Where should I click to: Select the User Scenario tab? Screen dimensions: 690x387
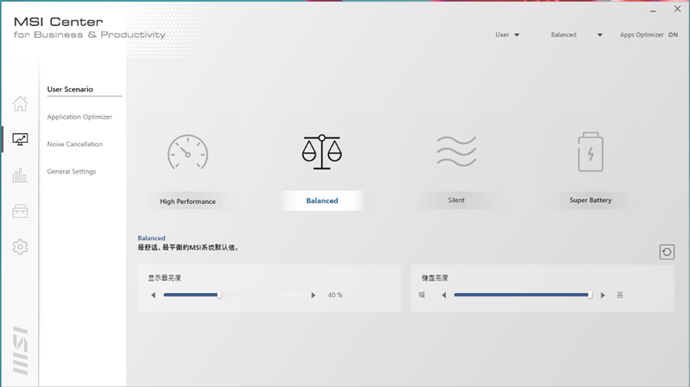click(70, 89)
